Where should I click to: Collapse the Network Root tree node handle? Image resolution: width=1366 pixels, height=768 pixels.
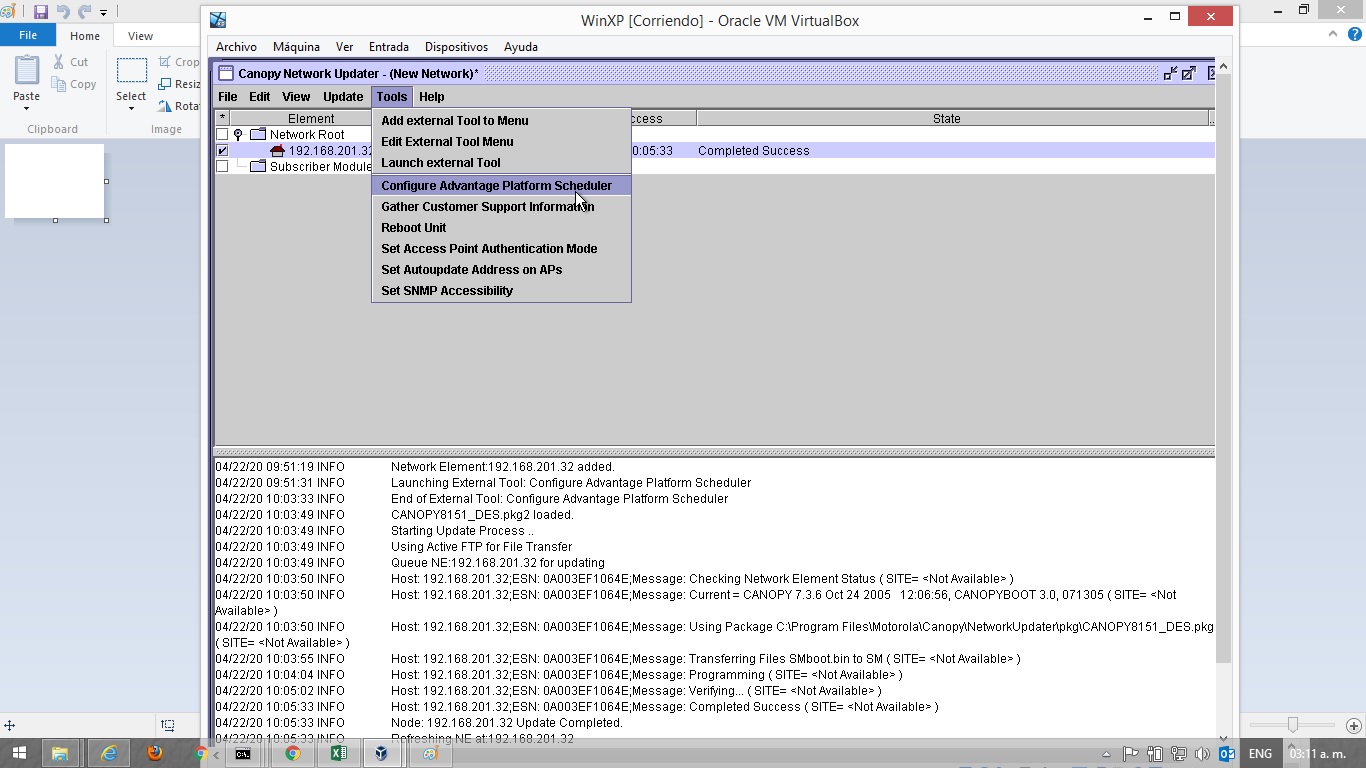[x=238, y=135]
